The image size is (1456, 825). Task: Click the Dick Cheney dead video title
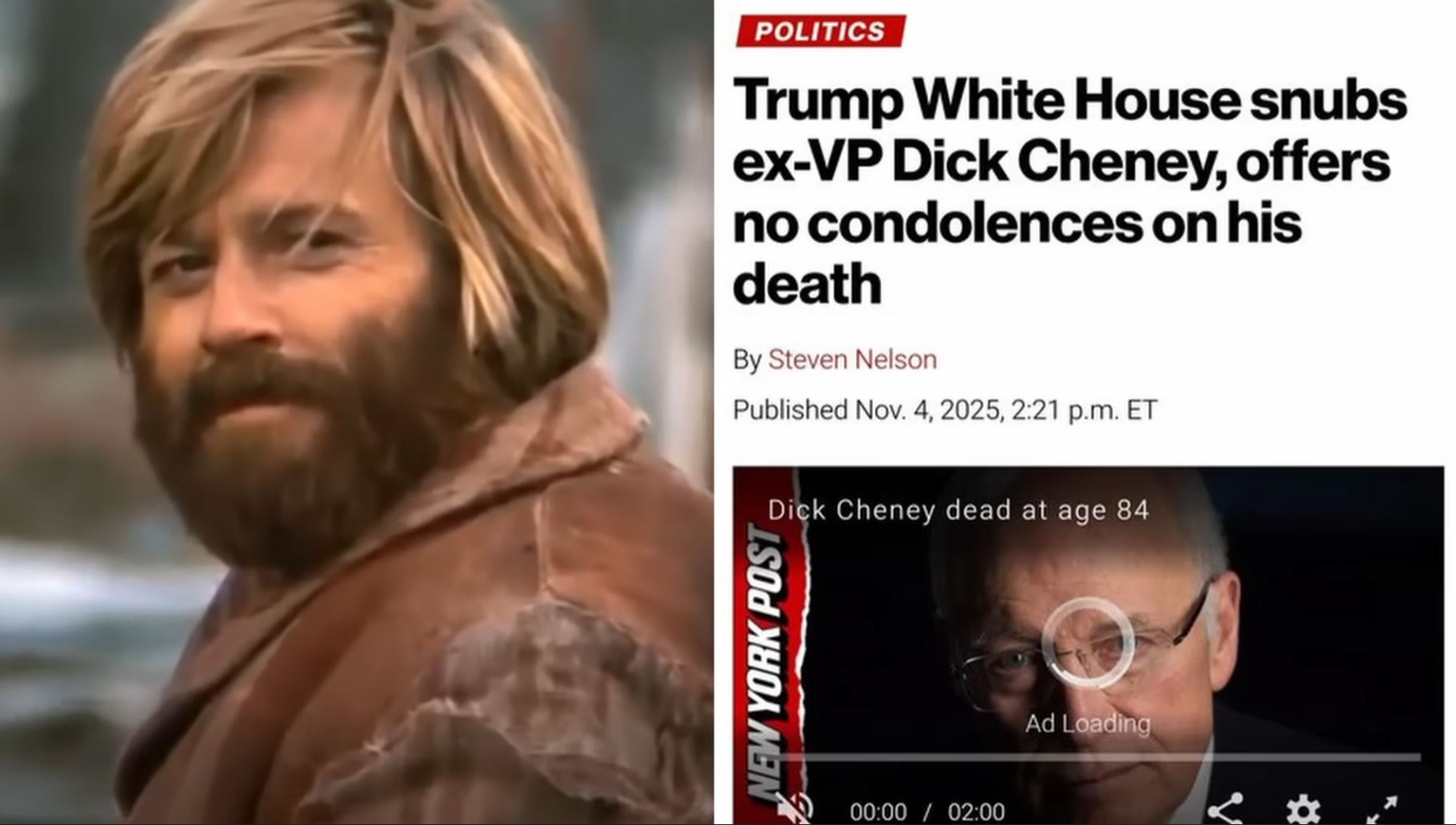958,510
